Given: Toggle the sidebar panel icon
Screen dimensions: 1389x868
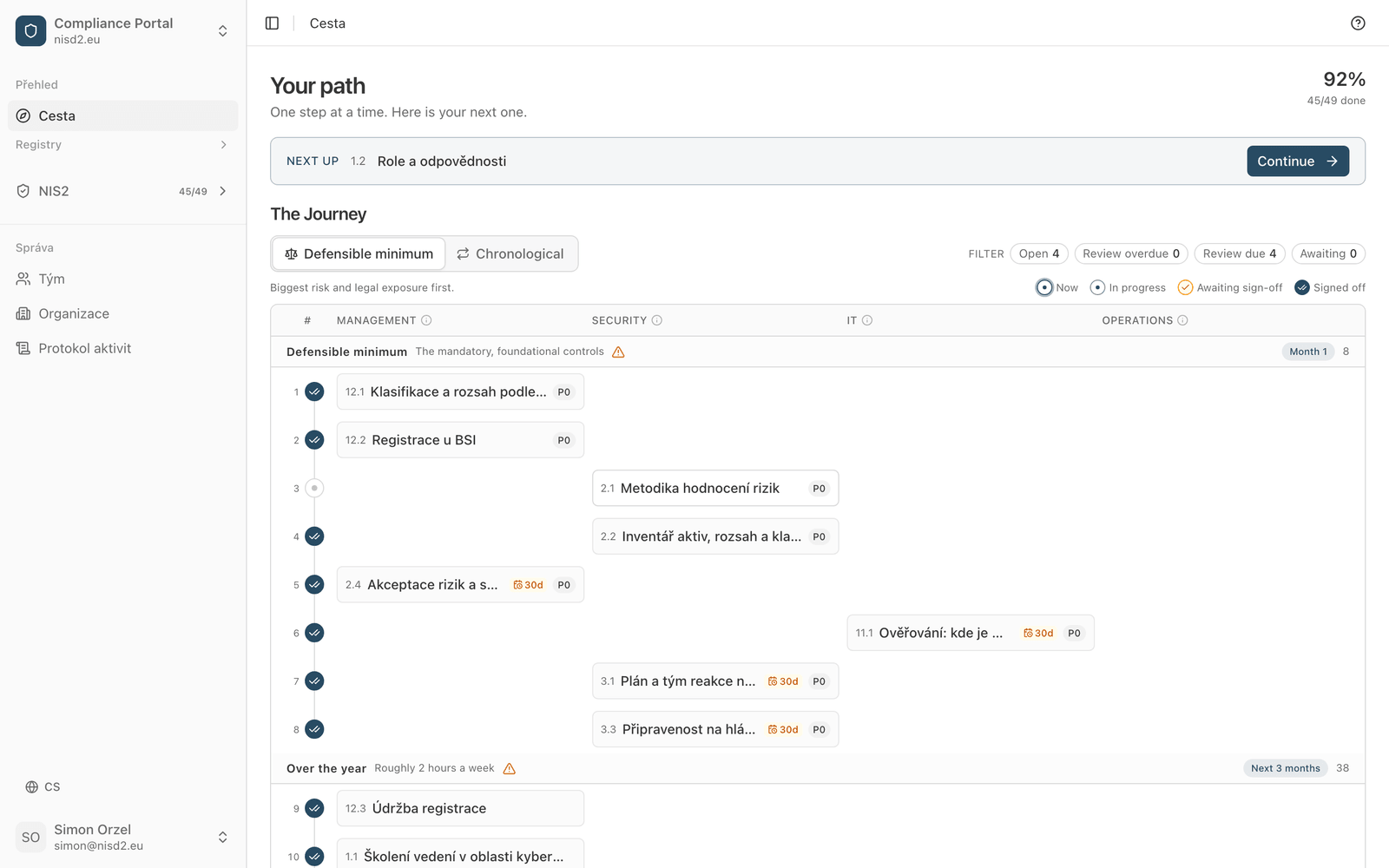Looking at the screenshot, I should tap(272, 23).
